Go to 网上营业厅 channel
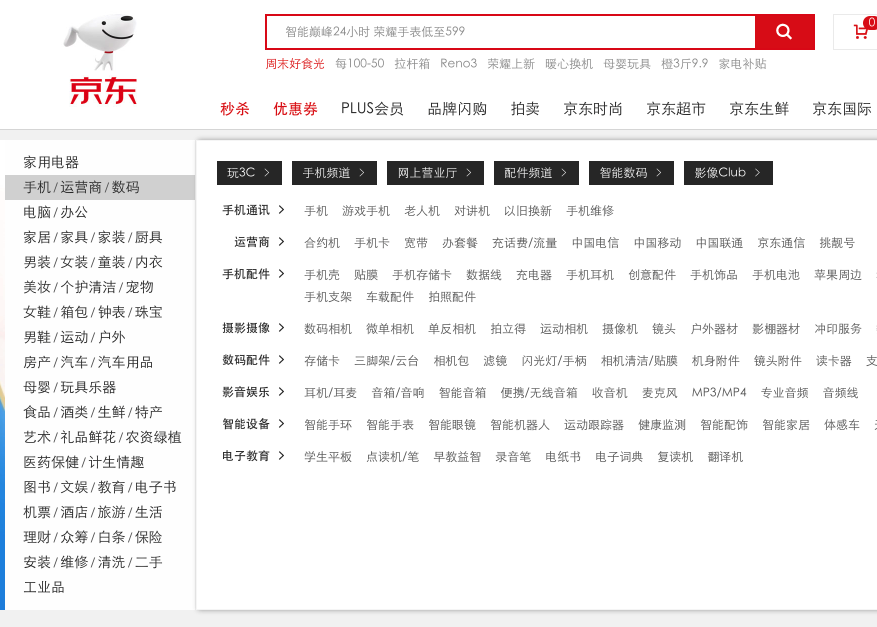Viewport: 877px width, 627px height. click(x=435, y=173)
